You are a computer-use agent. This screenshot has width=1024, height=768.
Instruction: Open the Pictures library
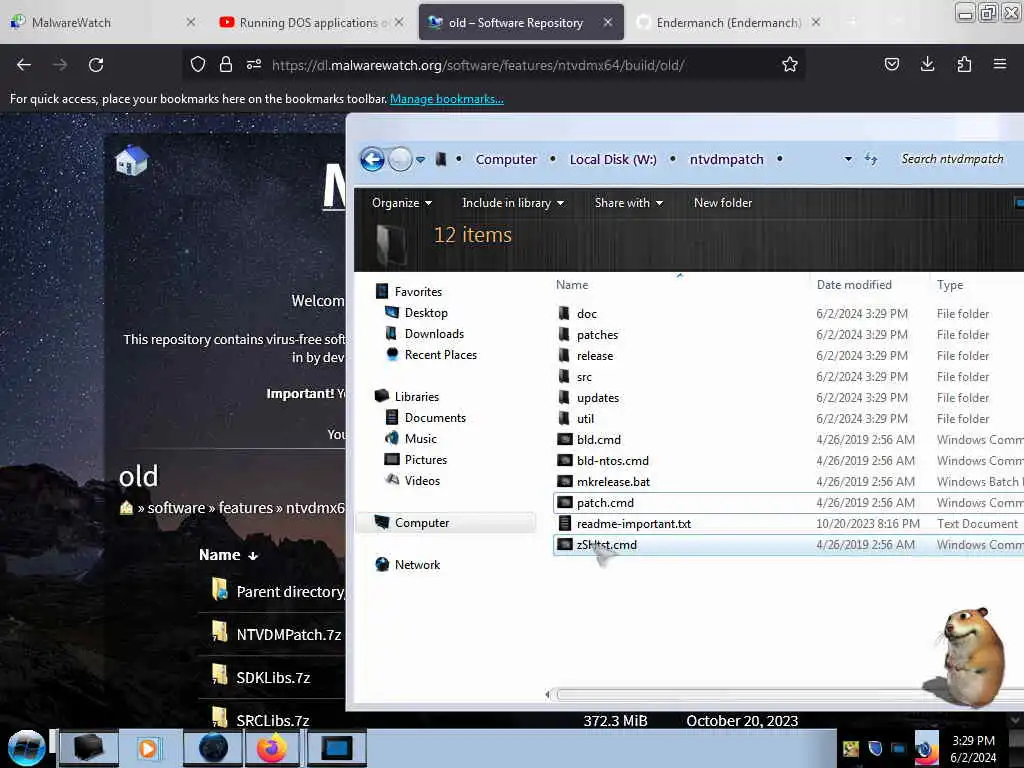coord(426,460)
